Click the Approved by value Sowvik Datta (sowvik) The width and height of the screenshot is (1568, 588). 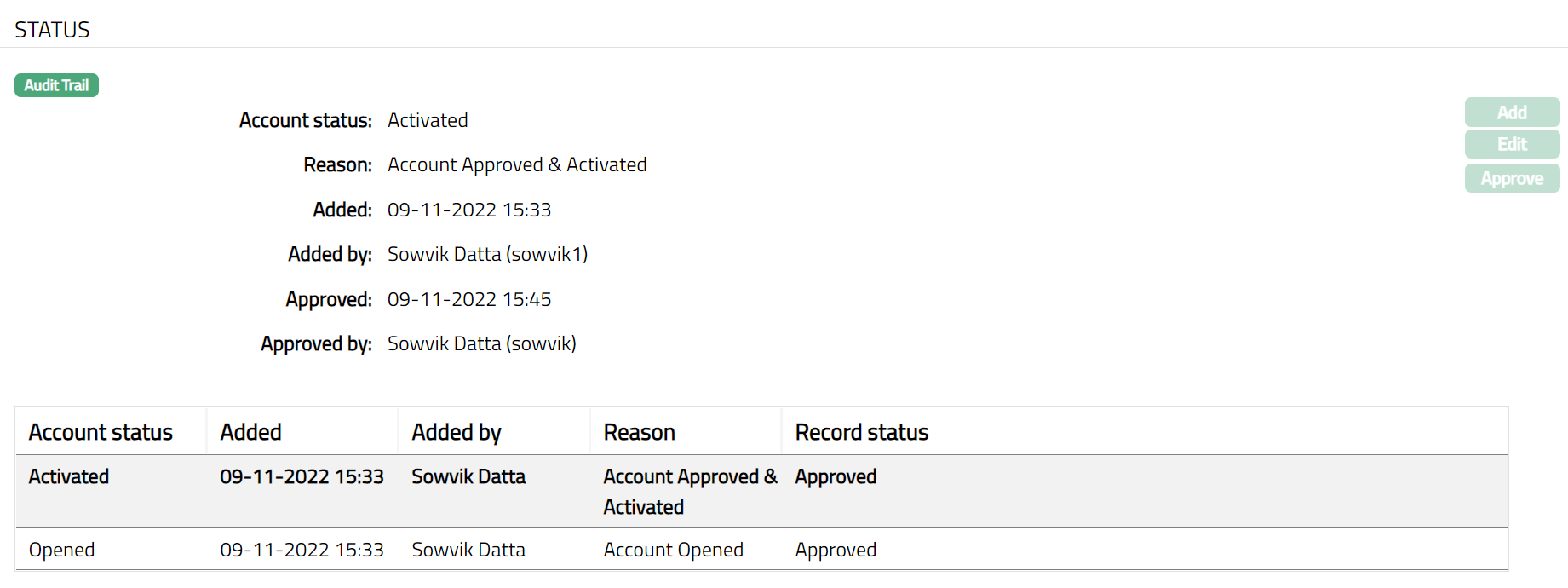click(x=481, y=344)
